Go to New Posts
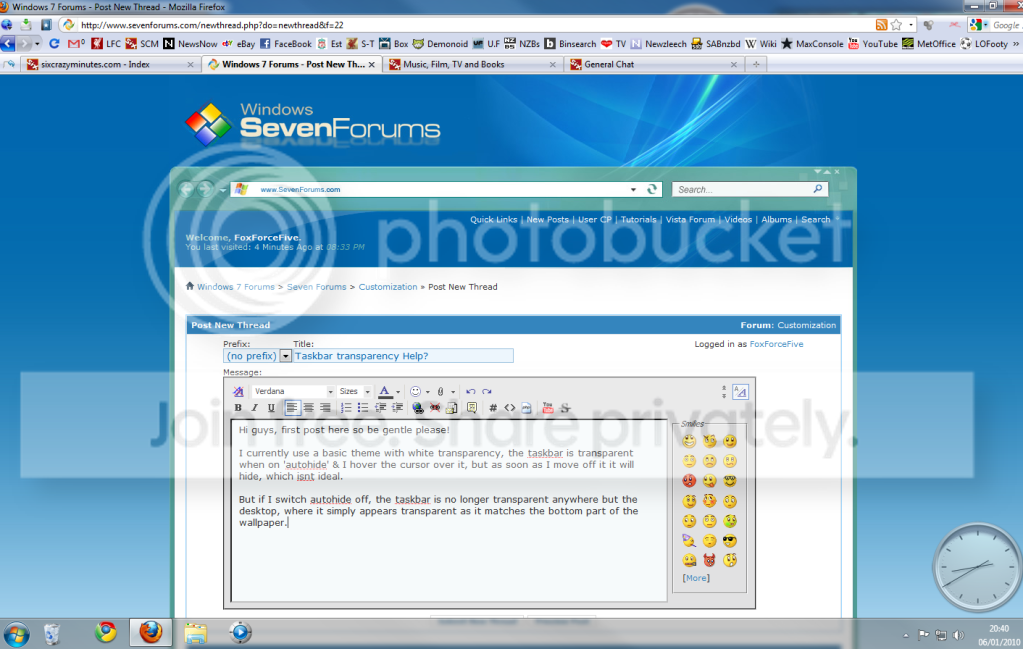This screenshot has height=649, width=1023. click(x=547, y=220)
